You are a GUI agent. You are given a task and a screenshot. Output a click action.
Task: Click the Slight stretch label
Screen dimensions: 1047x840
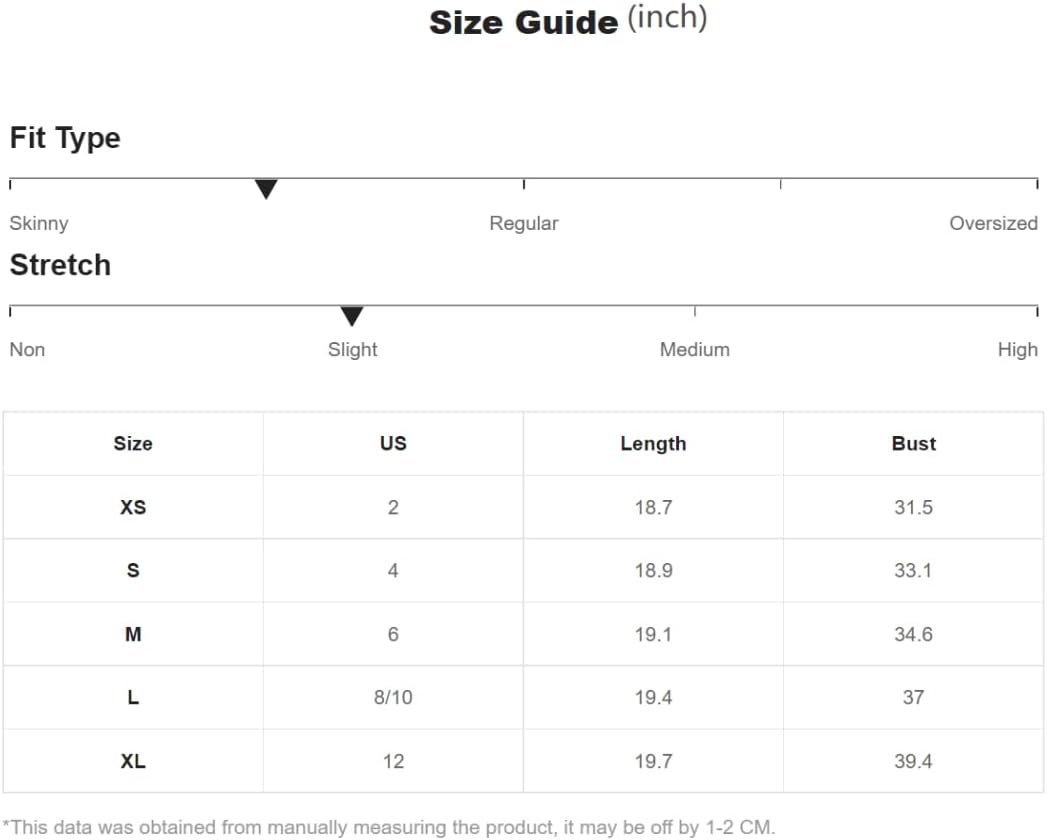point(353,349)
